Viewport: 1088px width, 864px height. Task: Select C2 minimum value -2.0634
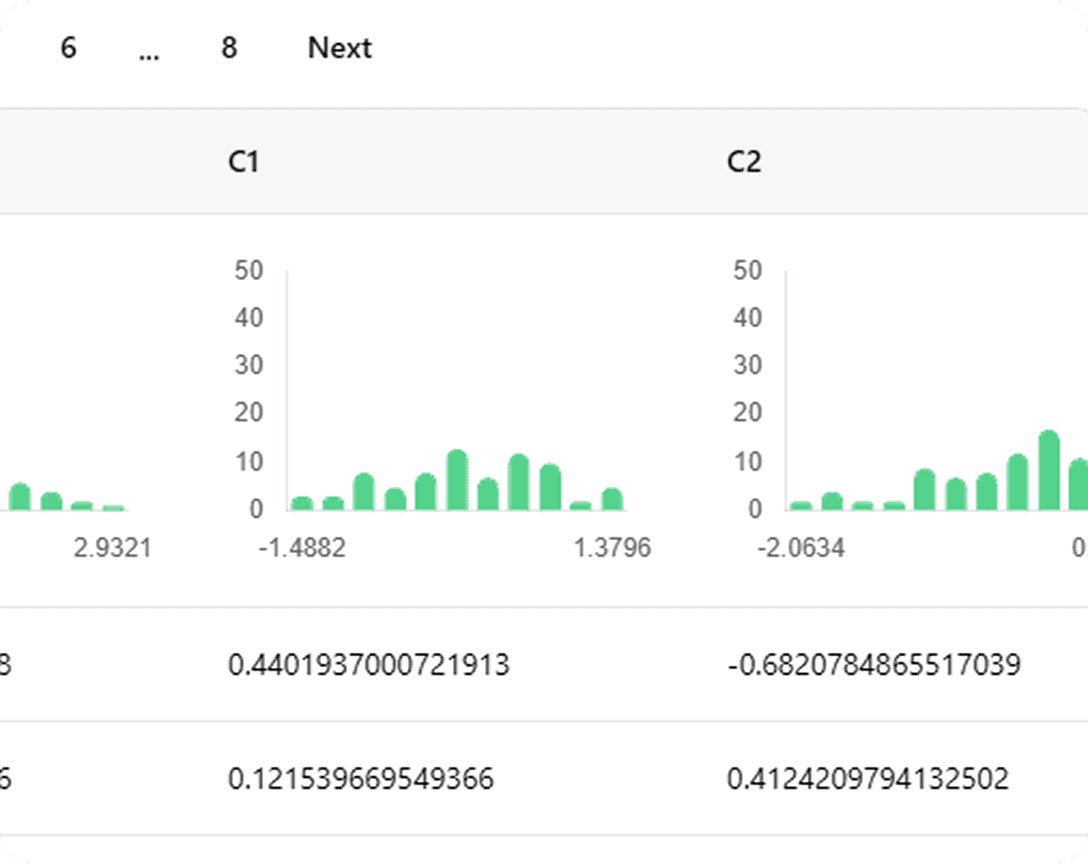click(801, 548)
